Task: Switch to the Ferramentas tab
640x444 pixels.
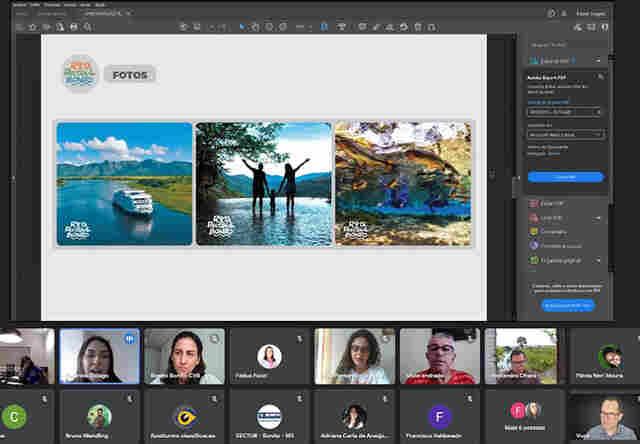Action: point(51,13)
